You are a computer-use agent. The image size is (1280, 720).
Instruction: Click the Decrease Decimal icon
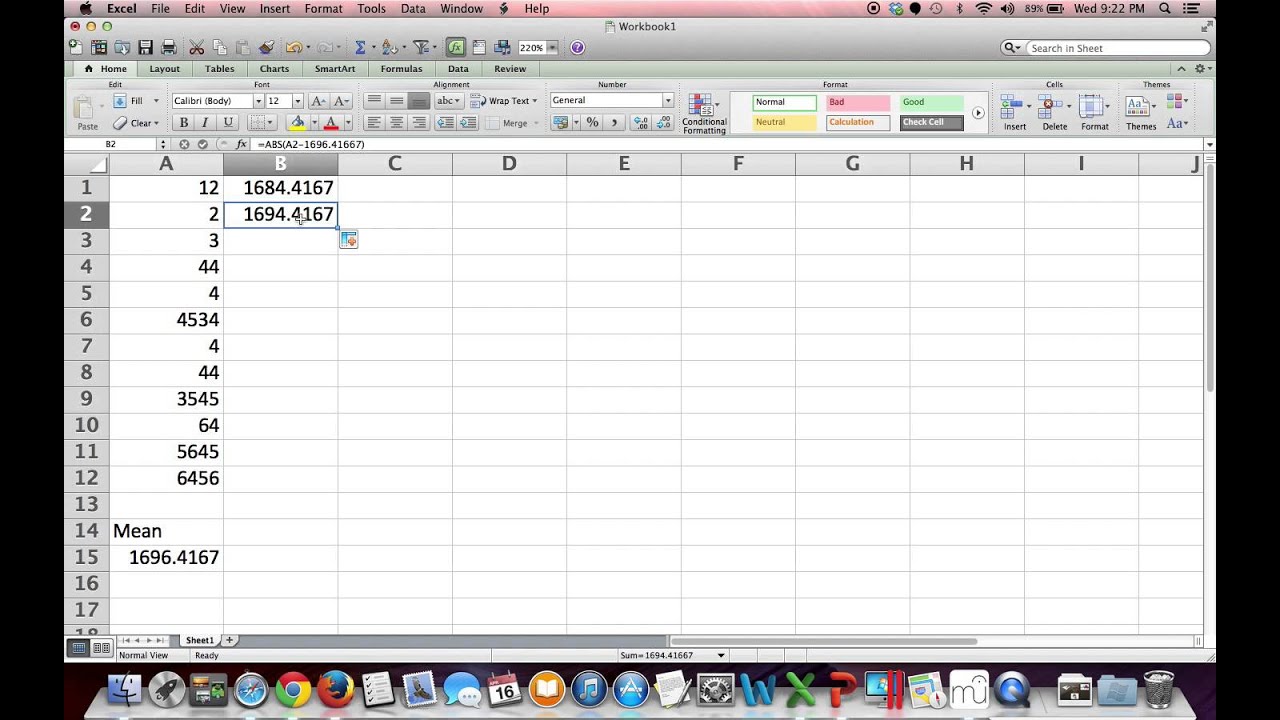[663, 123]
